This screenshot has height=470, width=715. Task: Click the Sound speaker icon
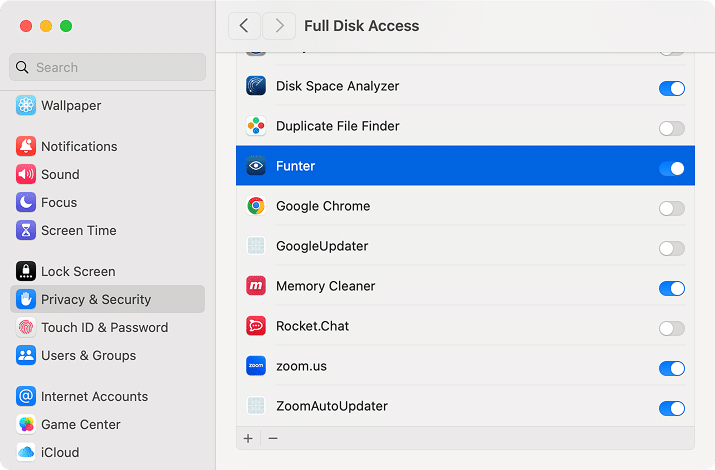click(26, 174)
